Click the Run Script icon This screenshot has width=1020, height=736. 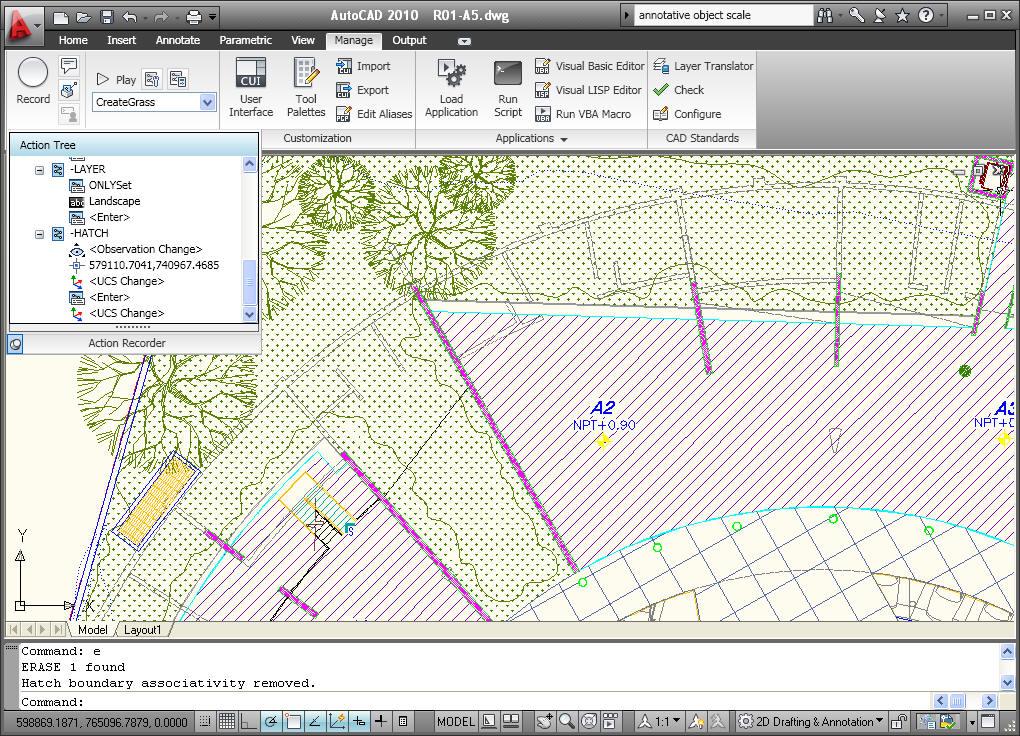(507, 87)
